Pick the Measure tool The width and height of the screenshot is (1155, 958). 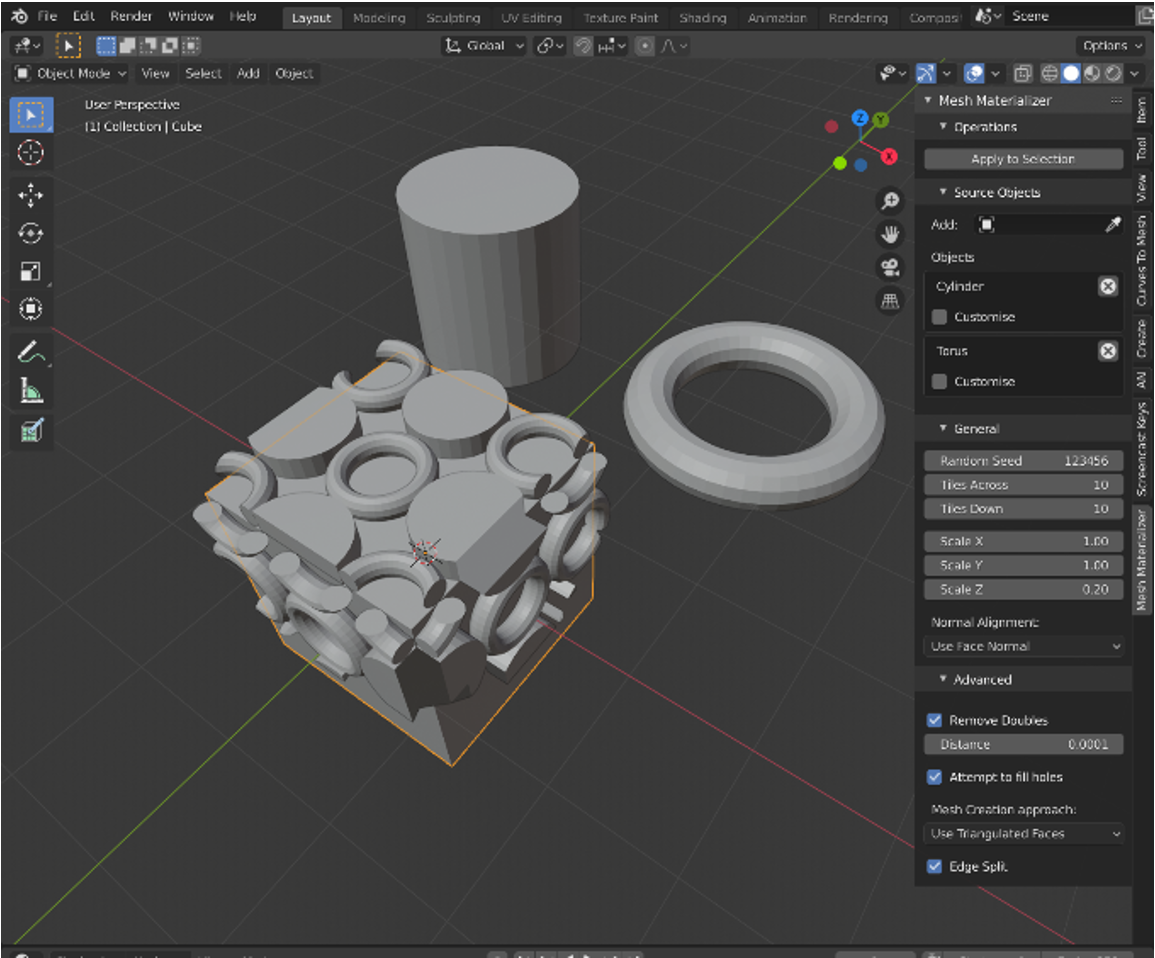31,391
